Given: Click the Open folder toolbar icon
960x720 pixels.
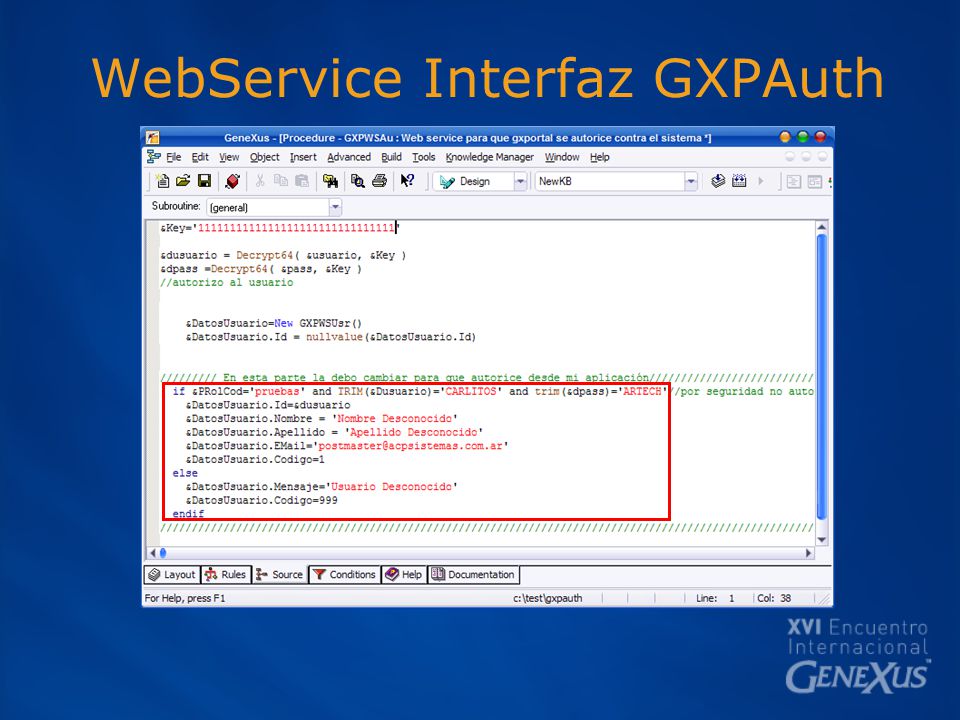Looking at the screenshot, I should (x=183, y=181).
